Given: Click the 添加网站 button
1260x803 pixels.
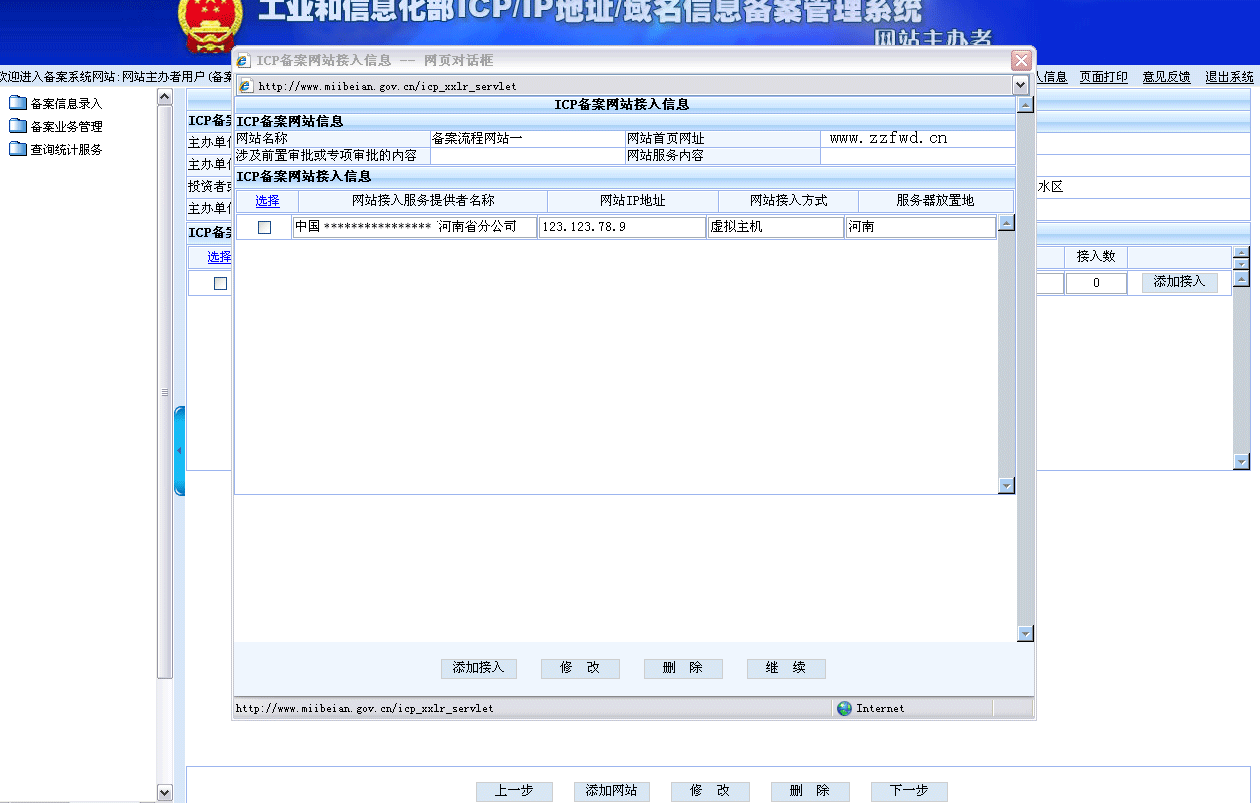Looking at the screenshot, I should pos(611,791).
